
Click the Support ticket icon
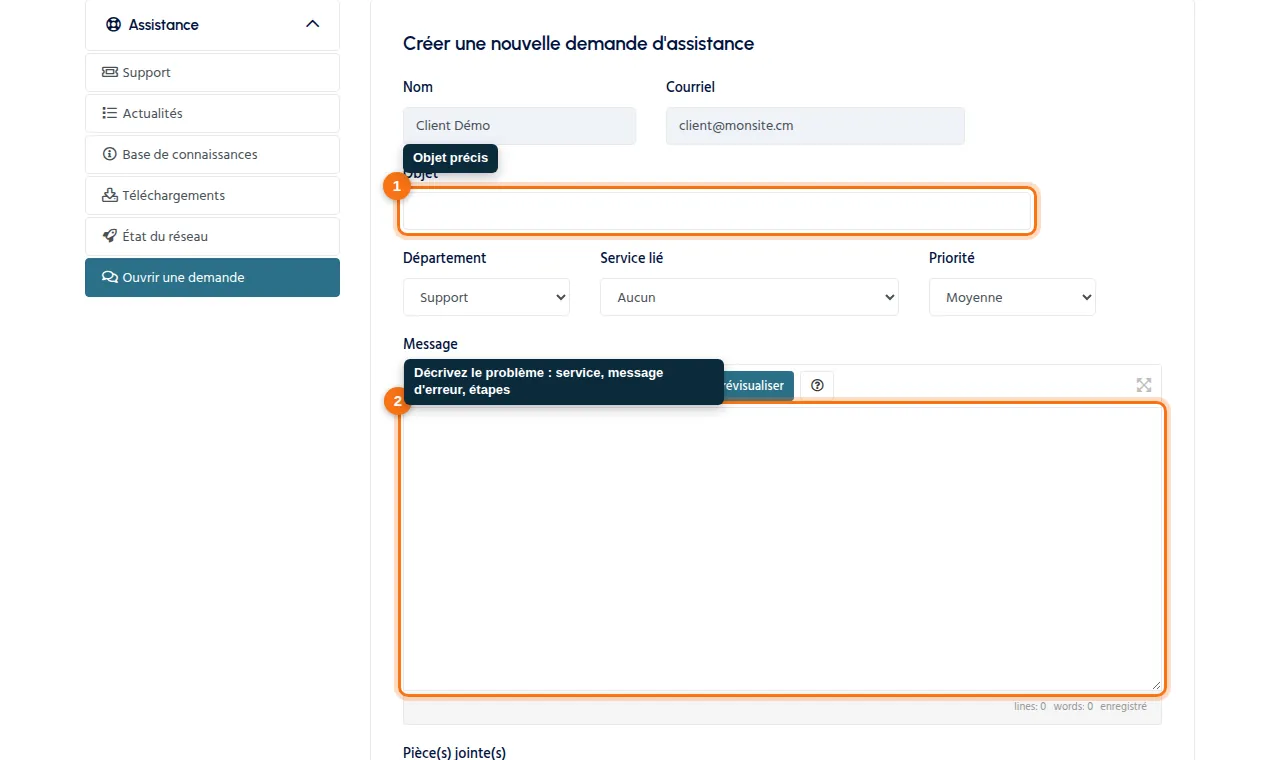coord(110,72)
